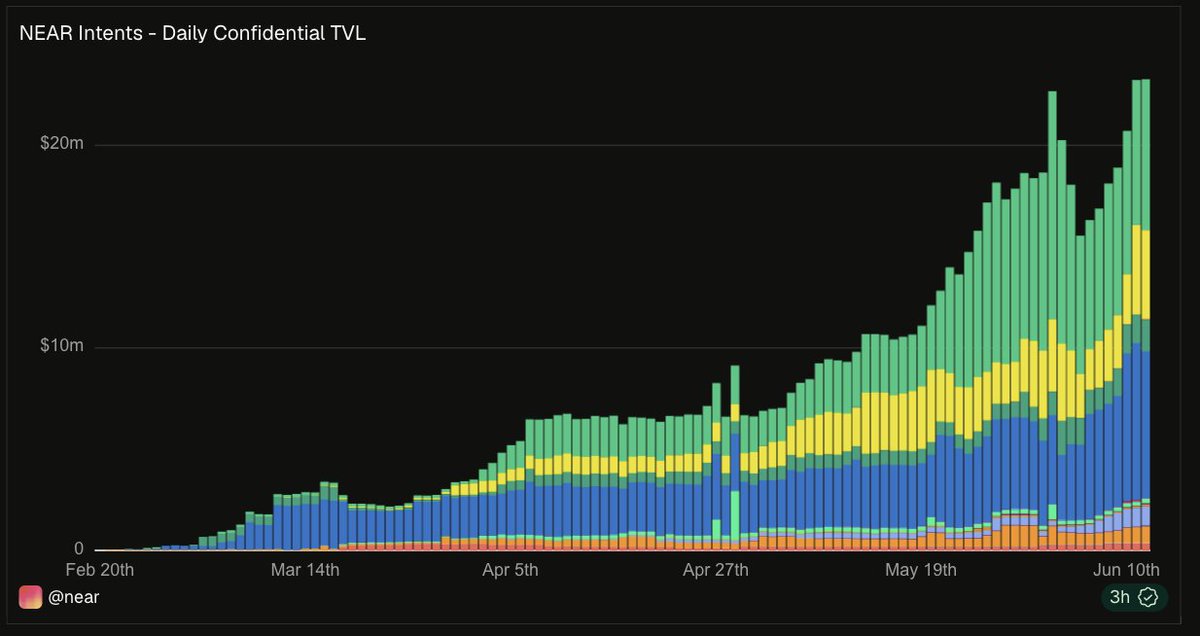Click the Apr 27th x-axis label

coord(715,570)
